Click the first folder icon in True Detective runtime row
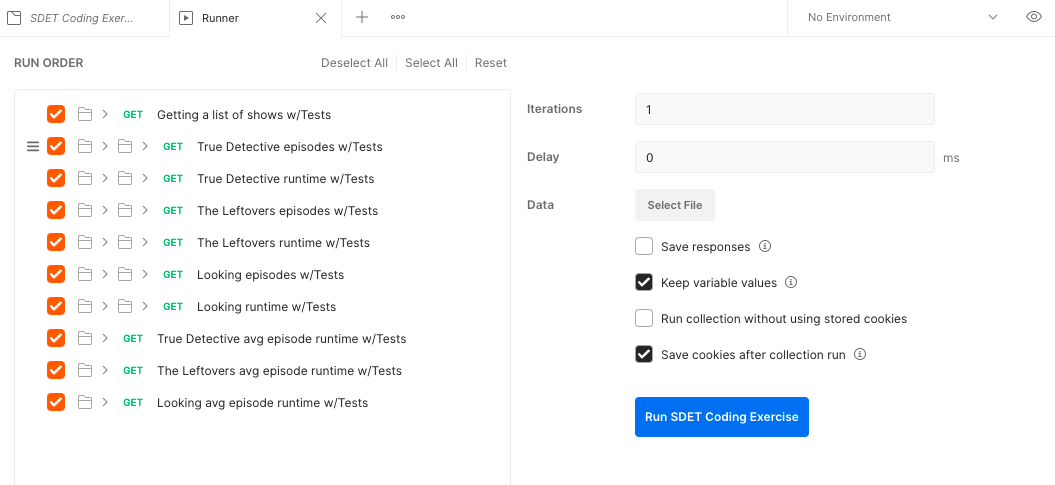The height and width of the screenshot is (485, 1055). tap(84, 178)
